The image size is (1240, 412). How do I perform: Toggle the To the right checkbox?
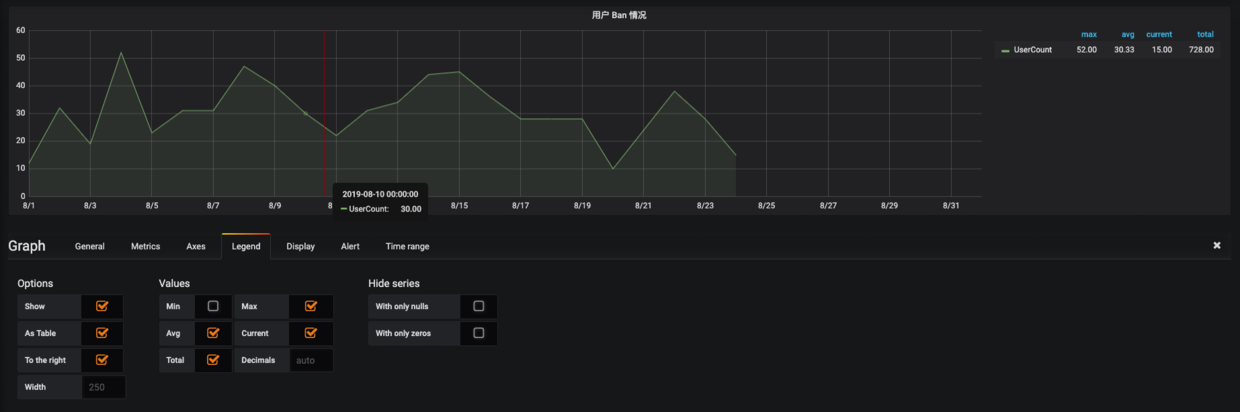point(102,360)
